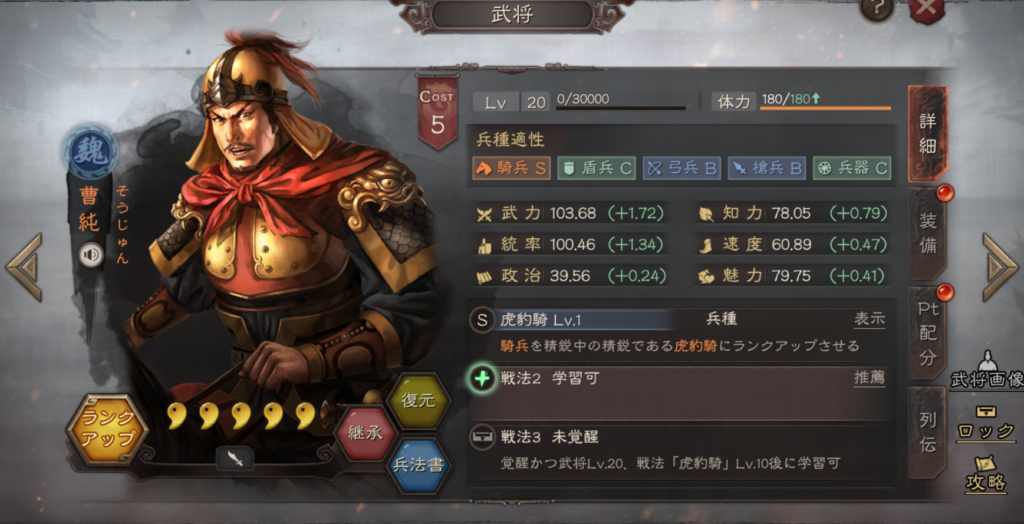This screenshot has width=1024, height=524.
Task: Open the 列伝 biography tab
Action: tap(927, 432)
